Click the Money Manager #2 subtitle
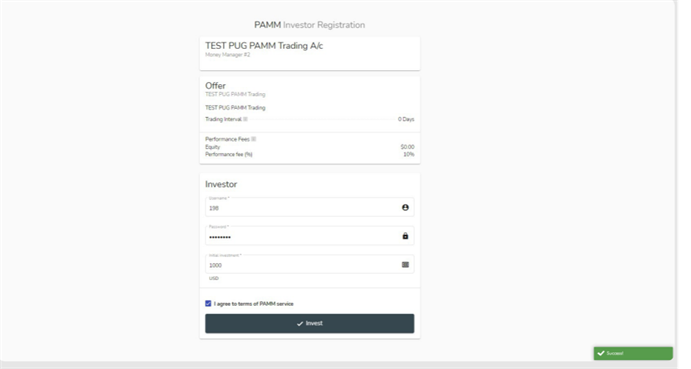The image size is (691, 369). click(x=227, y=55)
